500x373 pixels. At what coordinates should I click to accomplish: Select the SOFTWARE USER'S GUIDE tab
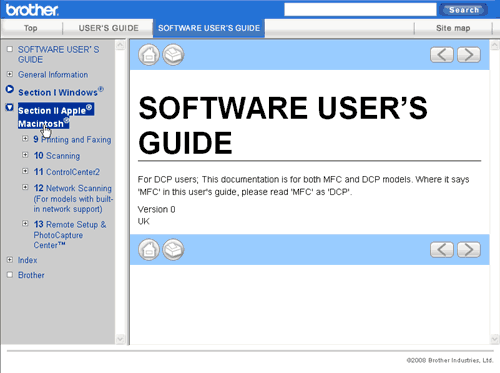pos(209,28)
